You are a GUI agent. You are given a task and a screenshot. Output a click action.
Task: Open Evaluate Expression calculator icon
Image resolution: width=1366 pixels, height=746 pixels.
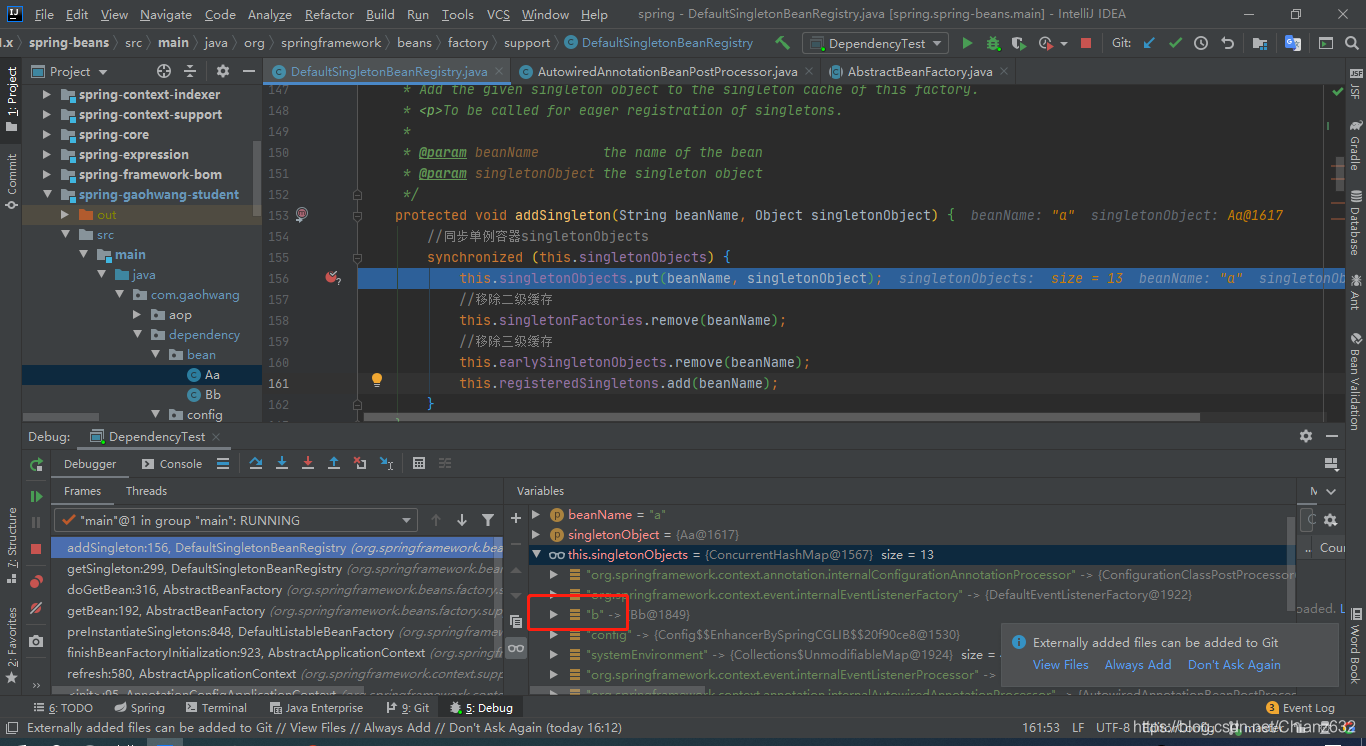pyautogui.click(x=419, y=463)
